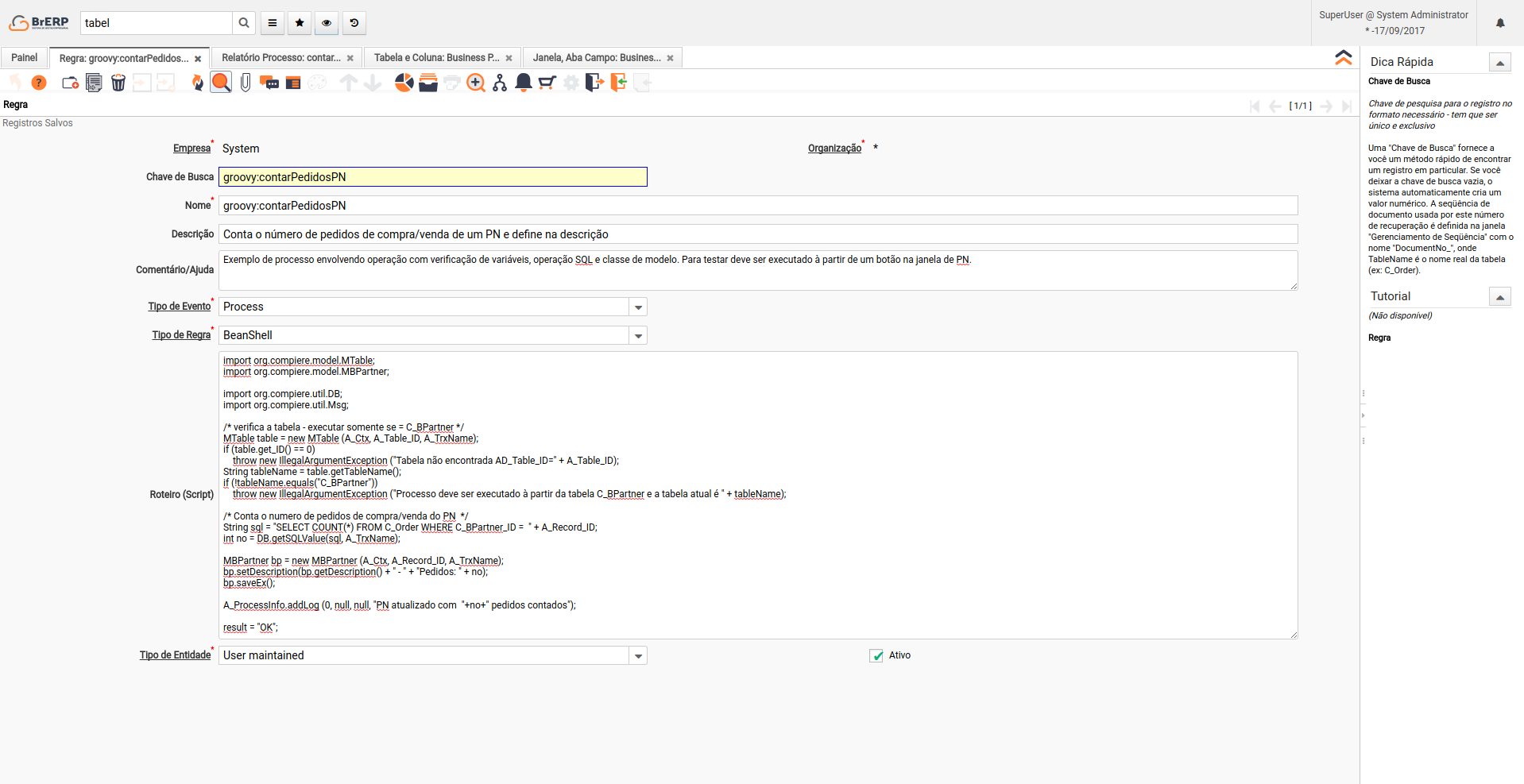This screenshot has height=784, width=1524.
Task: Collapse the Dica Rápida panel
Action: coord(1499,63)
